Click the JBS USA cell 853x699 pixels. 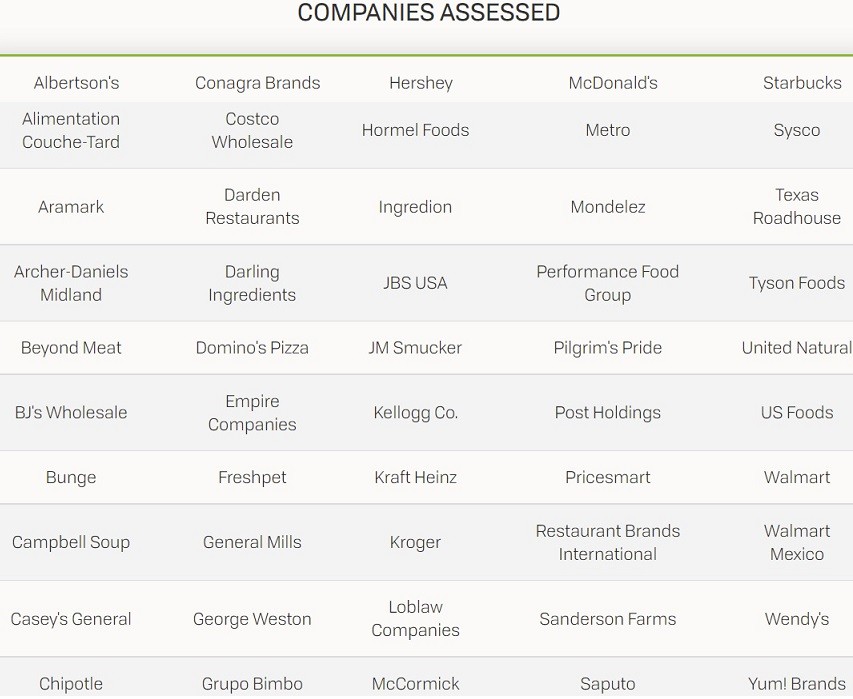pyautogui.click(x=415, y=283)
